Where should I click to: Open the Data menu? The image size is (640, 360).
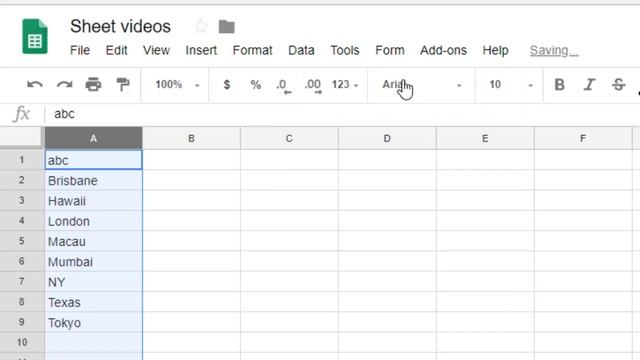point(301,50)
